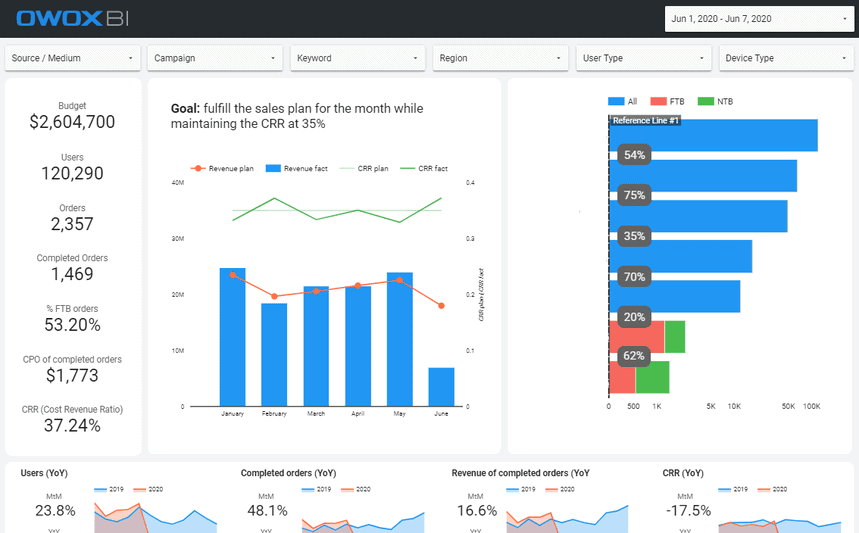
Task: Click the CPO value $1,773
Action: coord(72,375)
